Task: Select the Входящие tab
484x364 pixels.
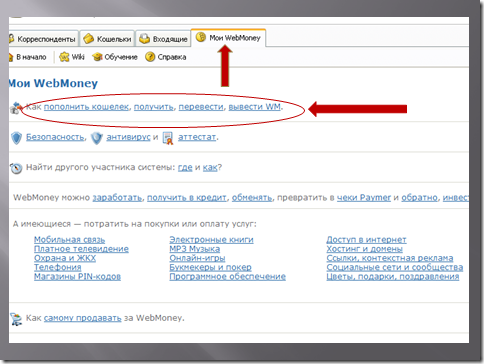Action: [x=163, y=39]
